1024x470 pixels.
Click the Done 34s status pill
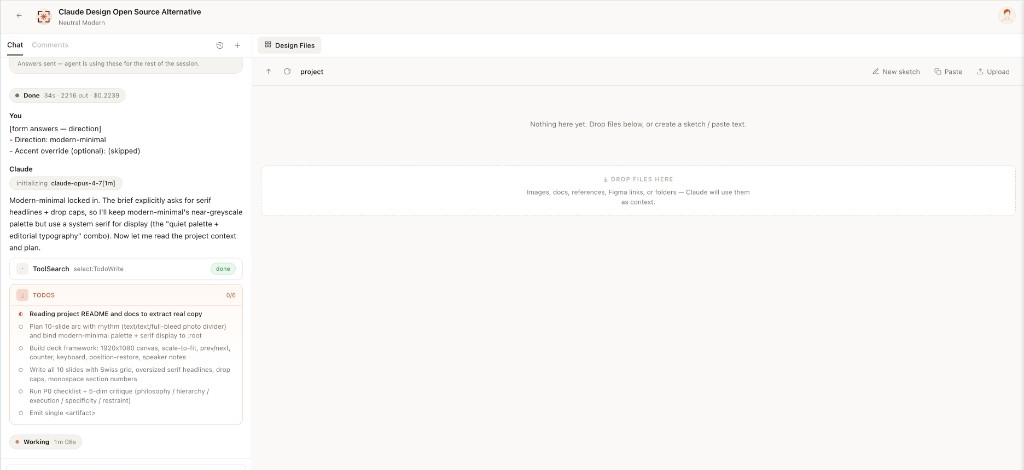pos(67,95)
